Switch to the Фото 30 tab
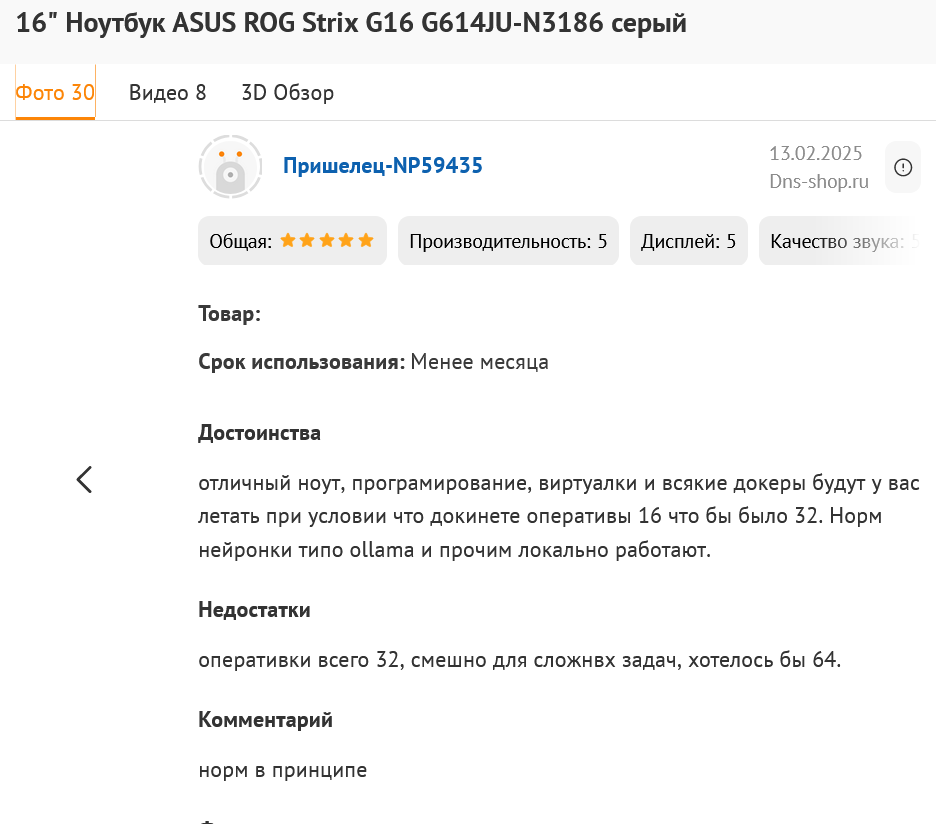The image size is (936, 831). [x=55, y=93]
